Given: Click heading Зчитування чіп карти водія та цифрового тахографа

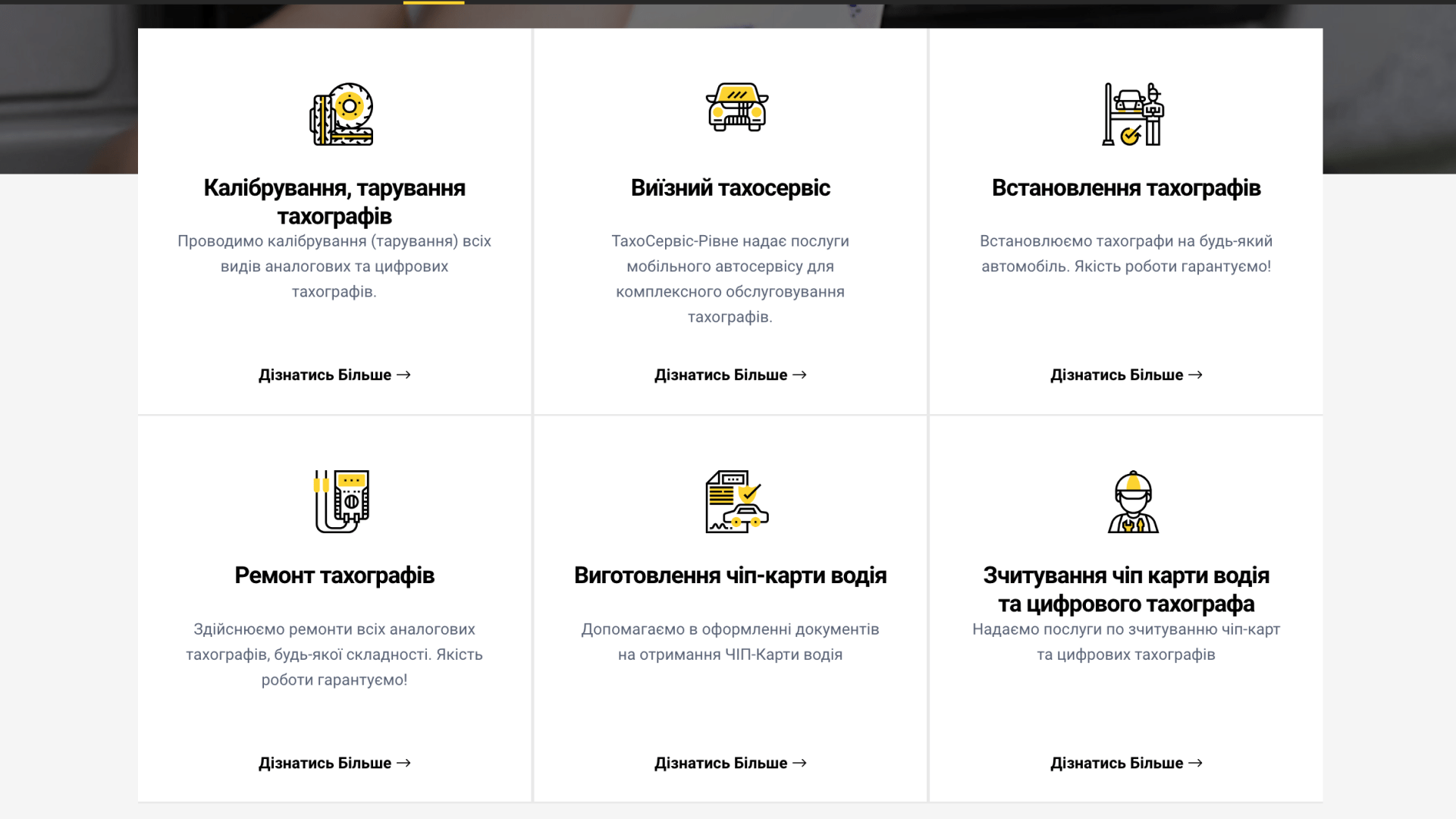Looking at the screenshot, I should pyautogui.click(x=1126, y=589).
